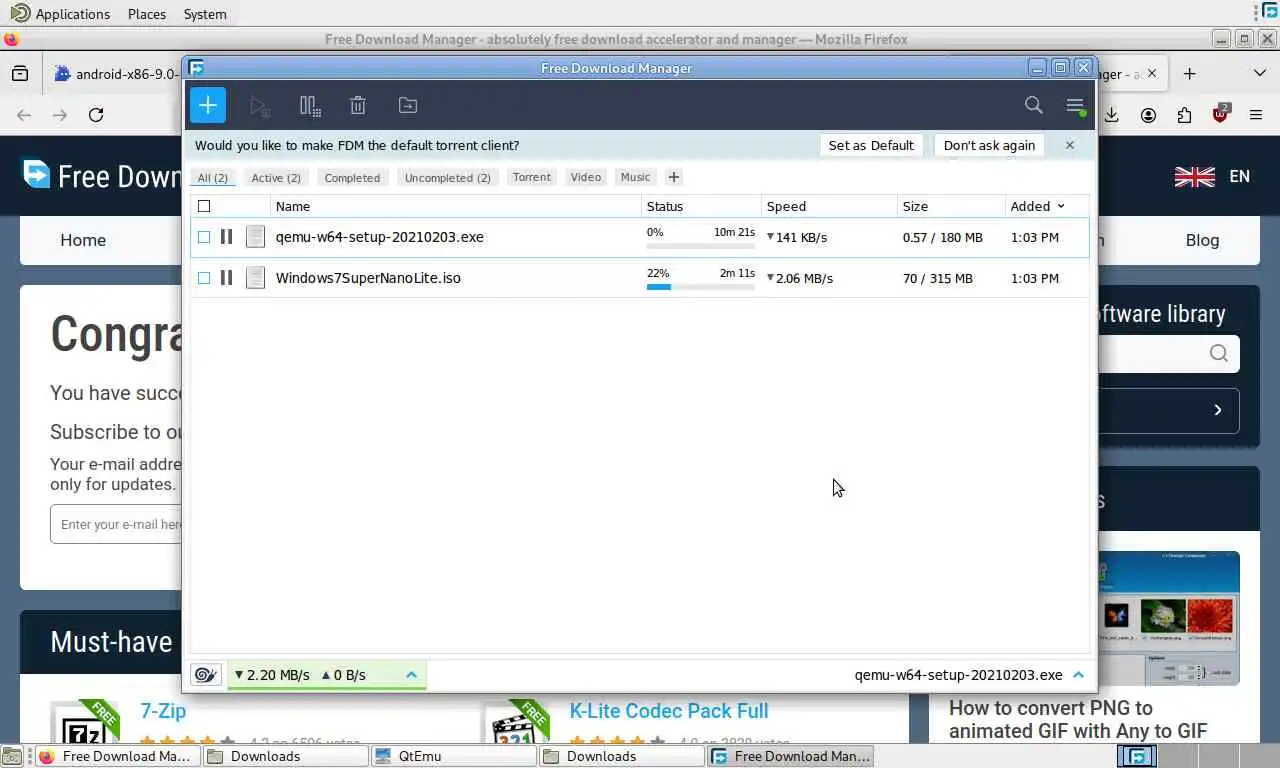Filter by Active (2) downloads
The height and width of the screenshot is (768, 1280).
(x=276, y=177)
